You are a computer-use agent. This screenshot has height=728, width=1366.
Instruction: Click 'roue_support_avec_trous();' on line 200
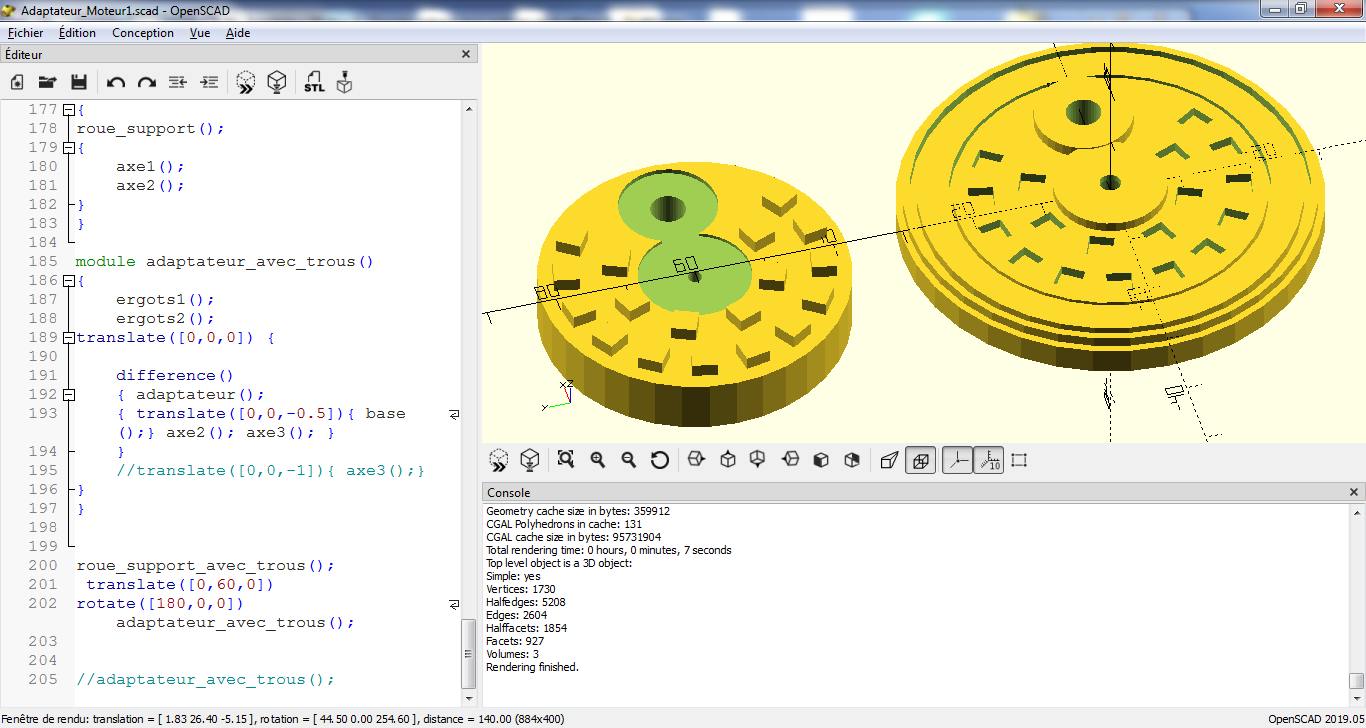click(x=206, y=566)
